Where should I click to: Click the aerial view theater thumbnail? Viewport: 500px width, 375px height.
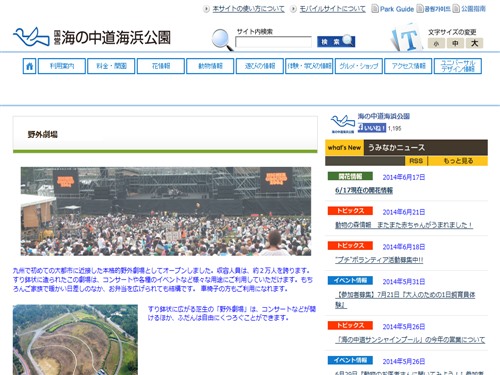point(75,340)
